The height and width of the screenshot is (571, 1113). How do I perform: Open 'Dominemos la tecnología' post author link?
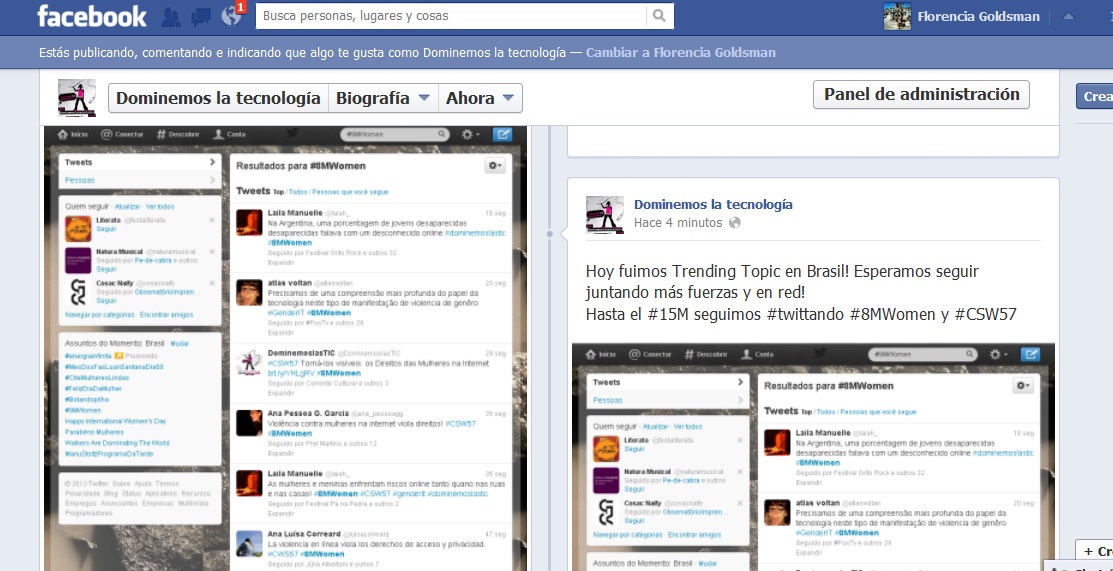pos(713,205)
